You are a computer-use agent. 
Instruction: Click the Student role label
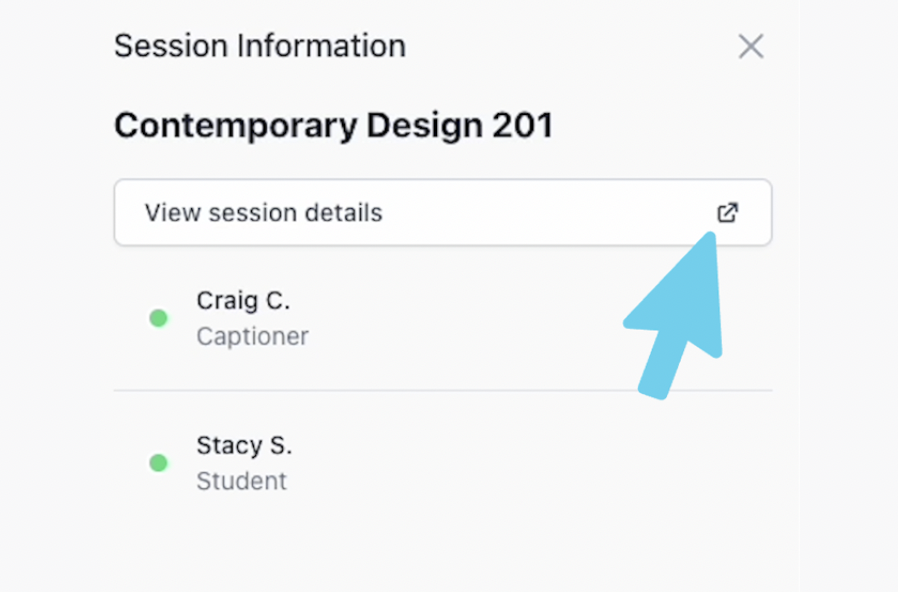(241, 481)
